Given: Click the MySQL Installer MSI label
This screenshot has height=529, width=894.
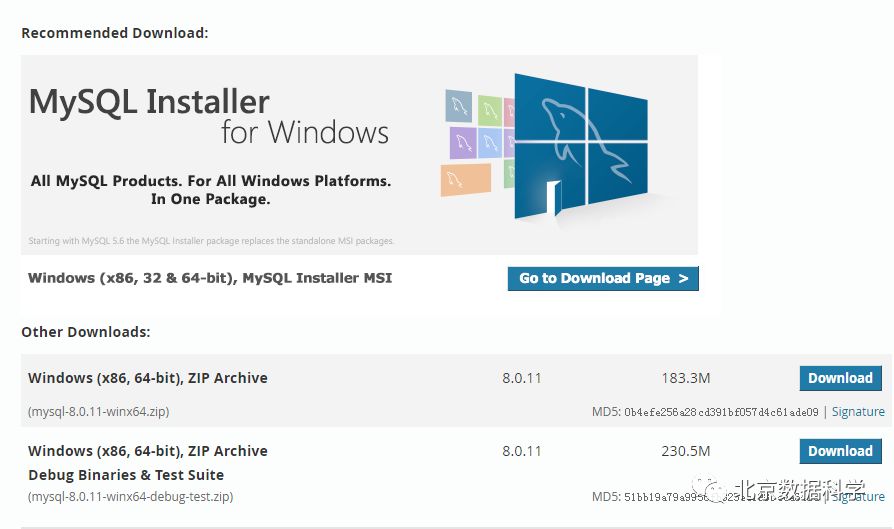Looking at the screenshot, I should pos(210,278).
